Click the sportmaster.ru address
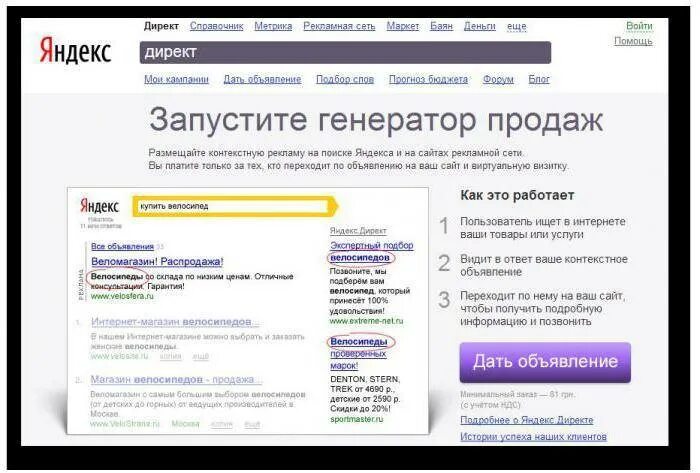This screenshot has height=473, width=700. [x=357, y=419]
